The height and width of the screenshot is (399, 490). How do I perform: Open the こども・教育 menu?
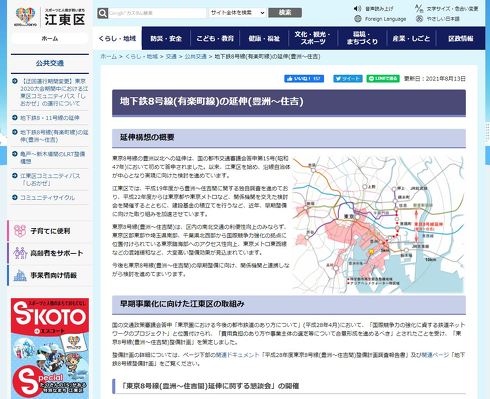pos(215,38)
